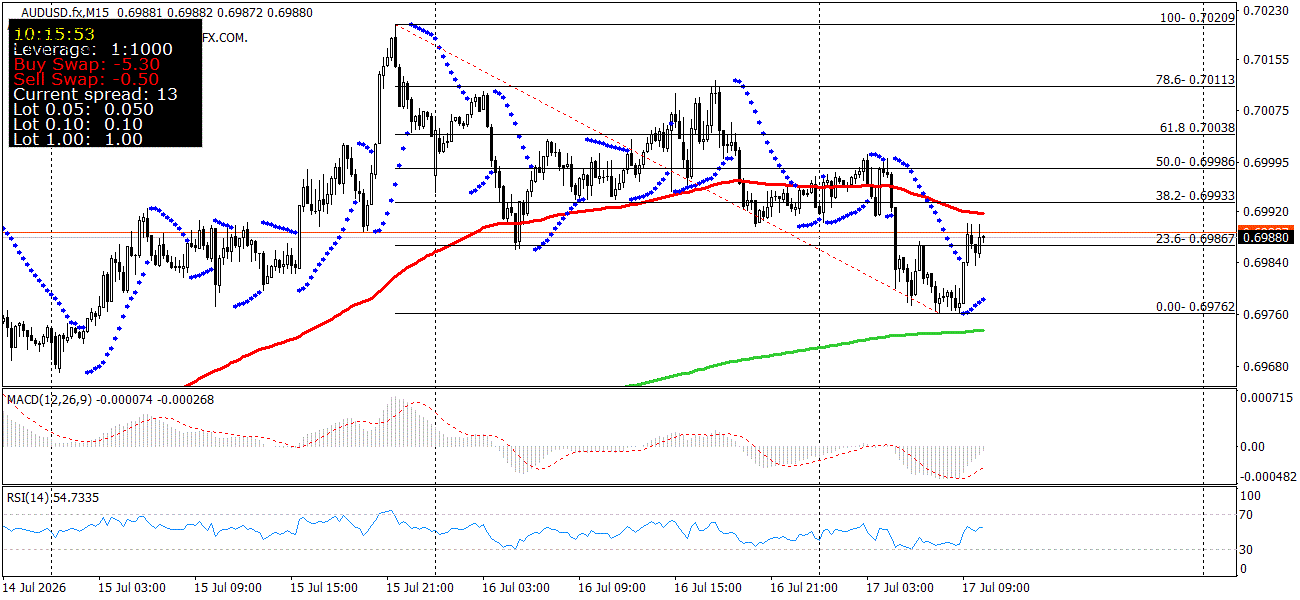Click the Buy Swap: -5.30 line
This screenshot has width=1300, height=600.
point(87,64)
